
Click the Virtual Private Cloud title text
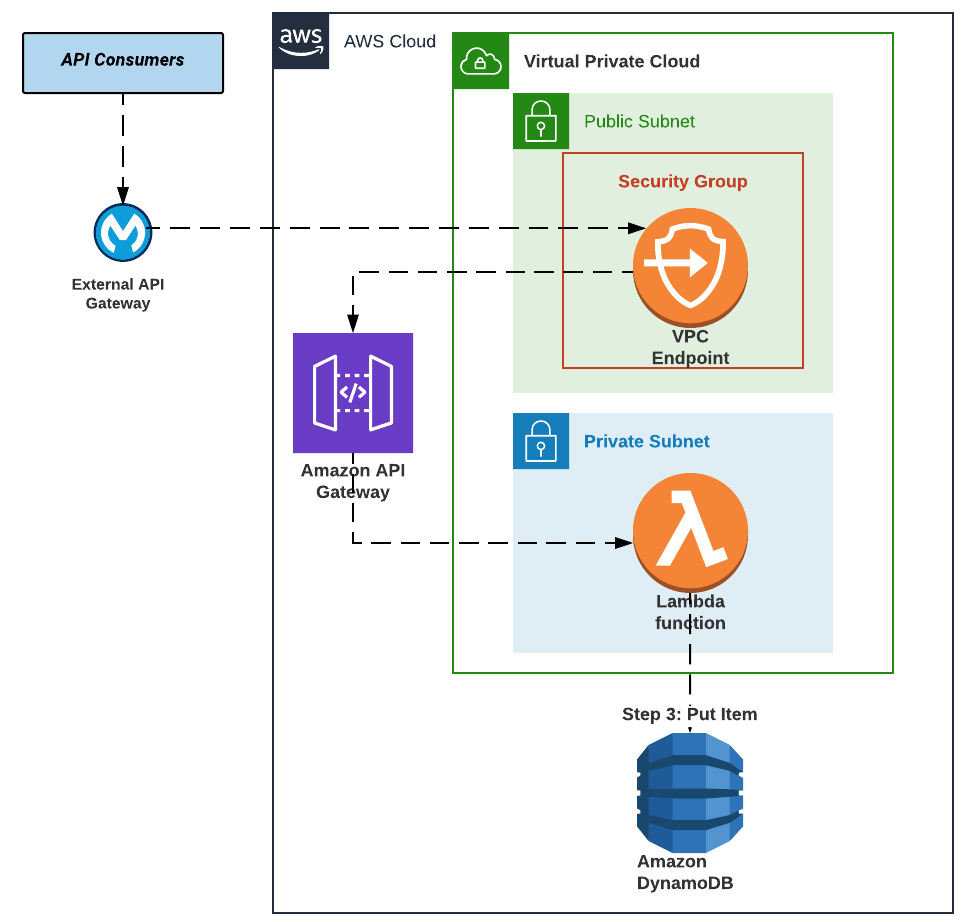pos(613,61)
